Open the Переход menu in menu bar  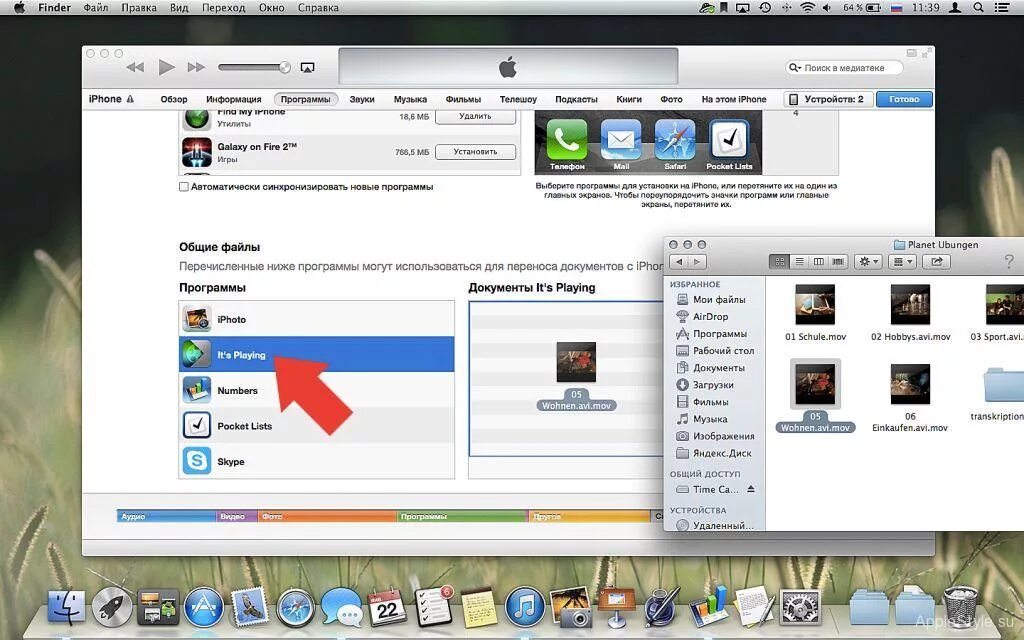(223, 8)
